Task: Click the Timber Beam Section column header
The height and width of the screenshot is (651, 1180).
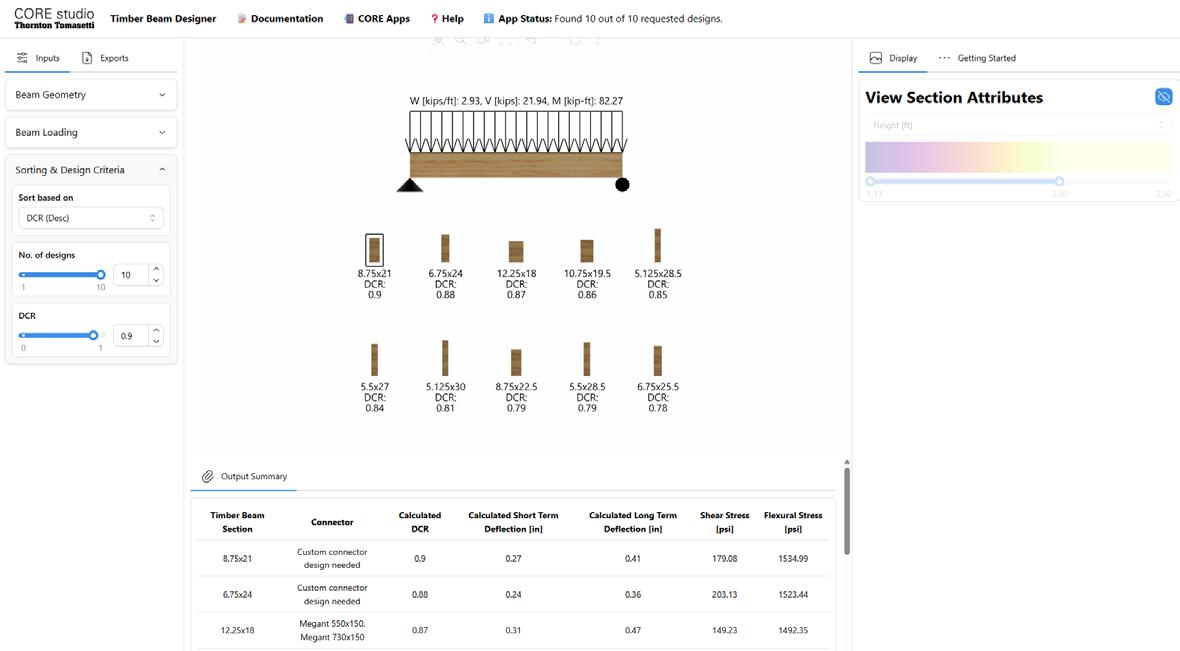Action: tap(237, 522)
